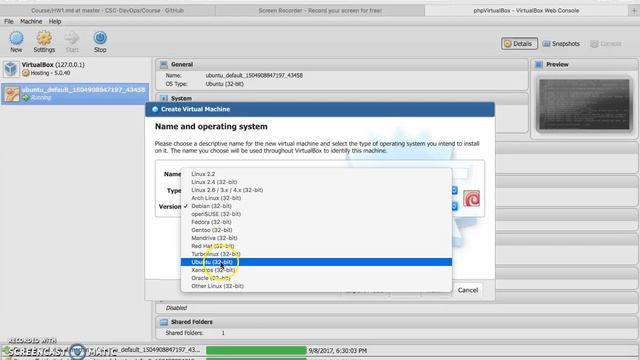Choose Other Linux (32-bit) option
Screen dimensions: 640x360
(x=316, y=286)
